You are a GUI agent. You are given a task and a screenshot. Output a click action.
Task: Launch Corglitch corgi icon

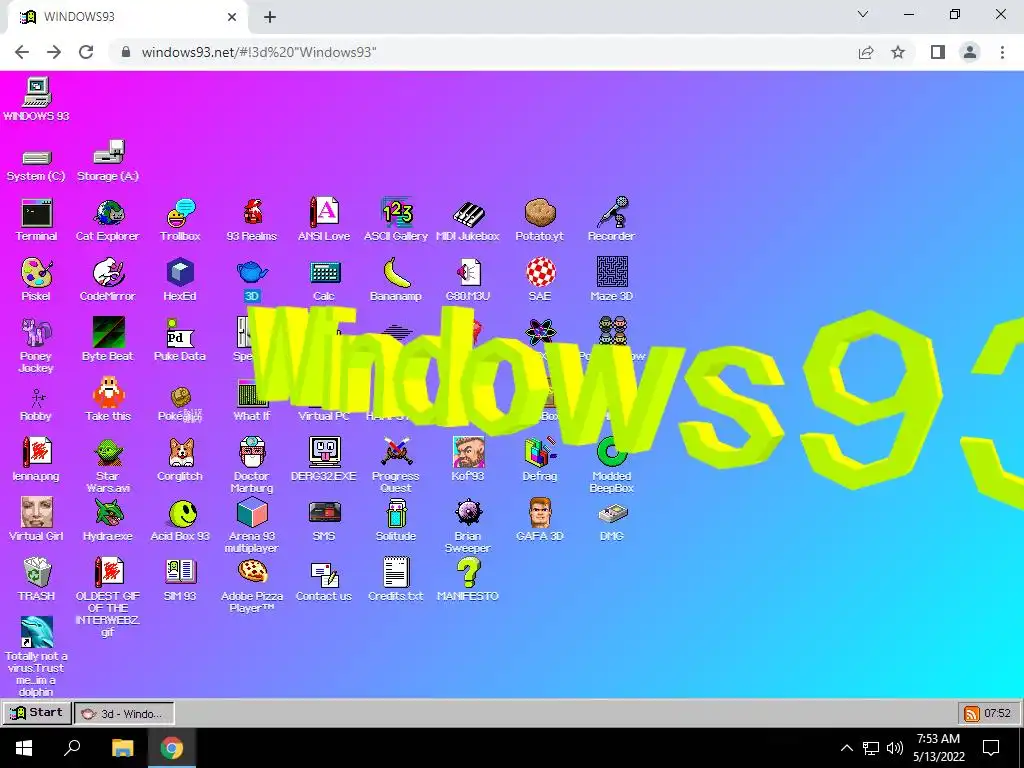coord(180,452)
